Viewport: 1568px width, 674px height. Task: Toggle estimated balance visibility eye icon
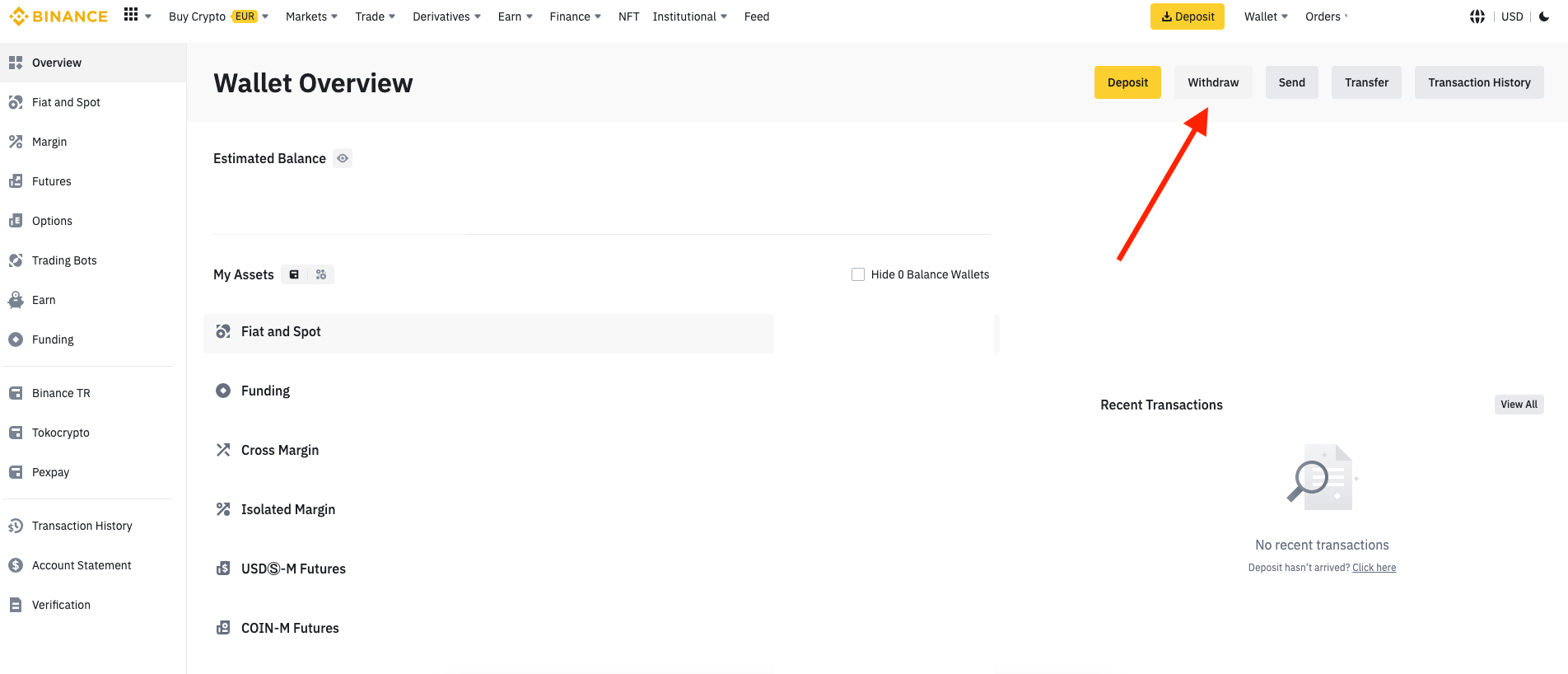343,158
